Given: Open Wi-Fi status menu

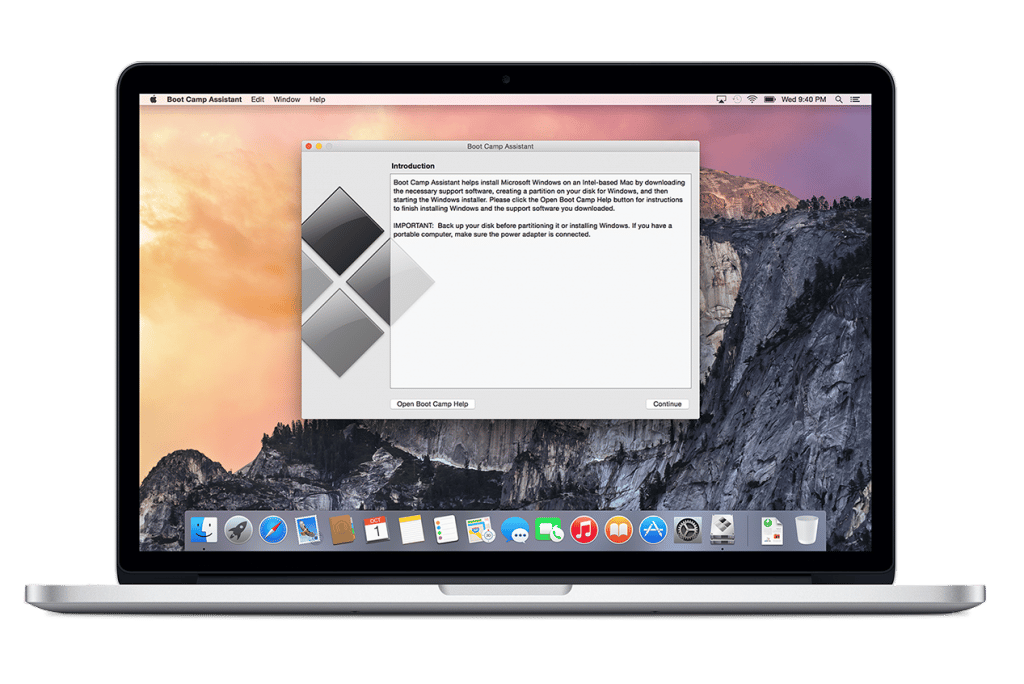Looking at the screenshot, I should point(752,99).
